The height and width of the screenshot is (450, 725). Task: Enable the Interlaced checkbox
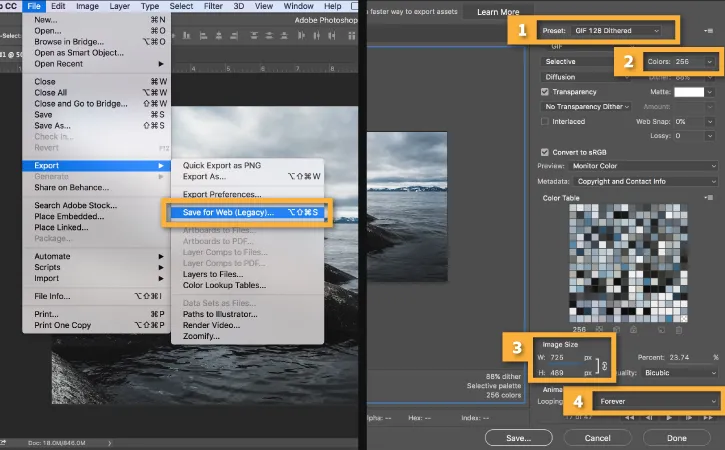(545, 121)
